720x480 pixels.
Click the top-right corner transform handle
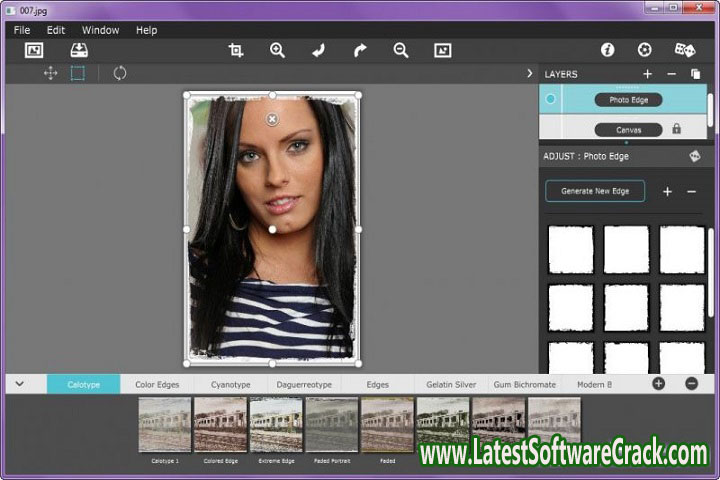(x=358, y=95)
